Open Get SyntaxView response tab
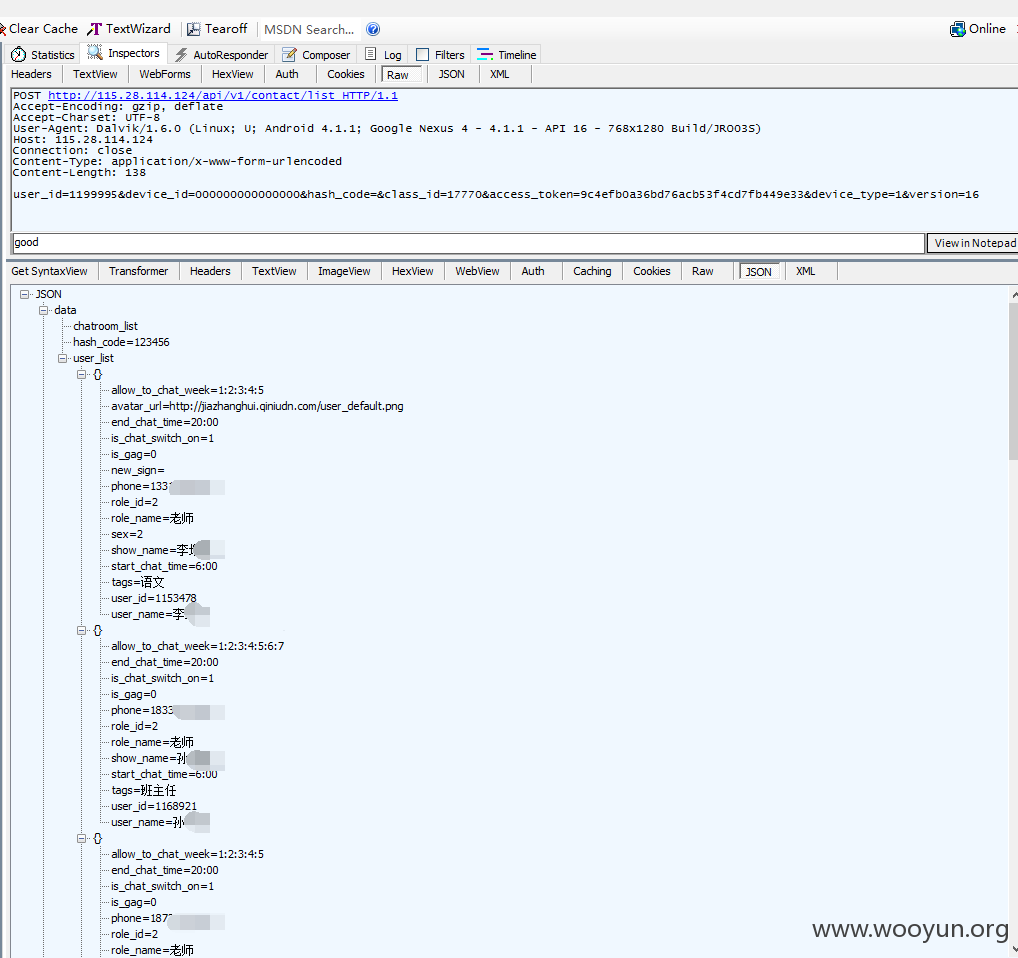The height and width of the screenshot is (958, 1018). click(x=49, y=271)
